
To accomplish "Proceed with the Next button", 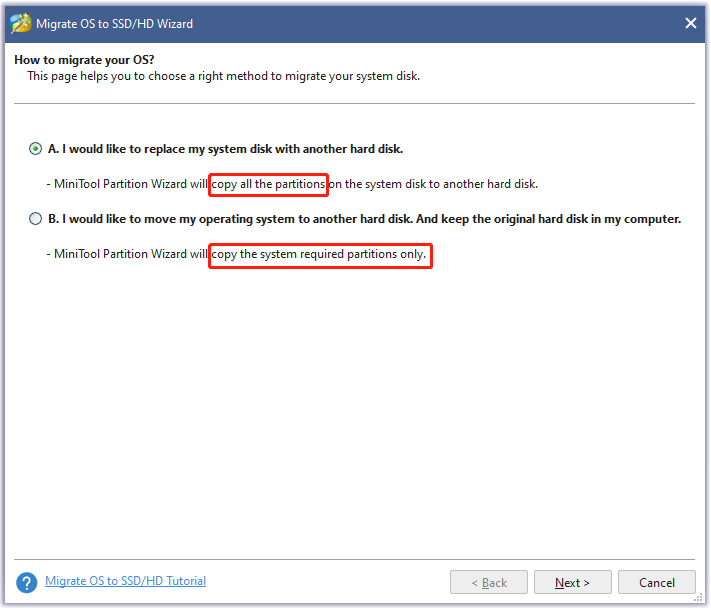I will click(572, 582).
